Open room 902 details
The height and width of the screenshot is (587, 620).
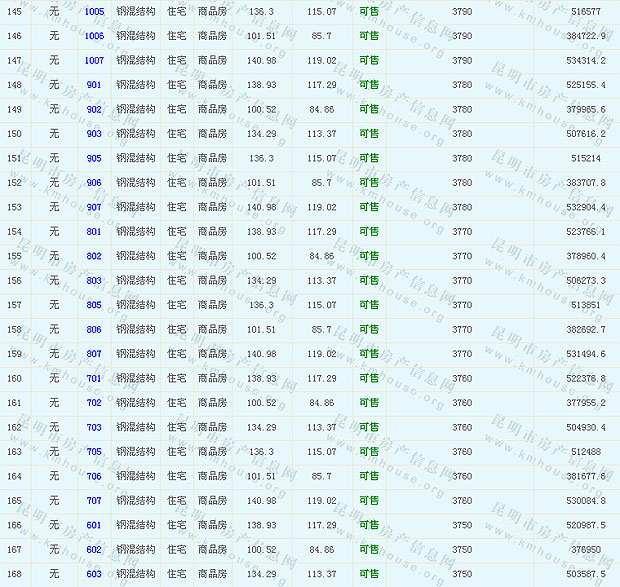94,109
